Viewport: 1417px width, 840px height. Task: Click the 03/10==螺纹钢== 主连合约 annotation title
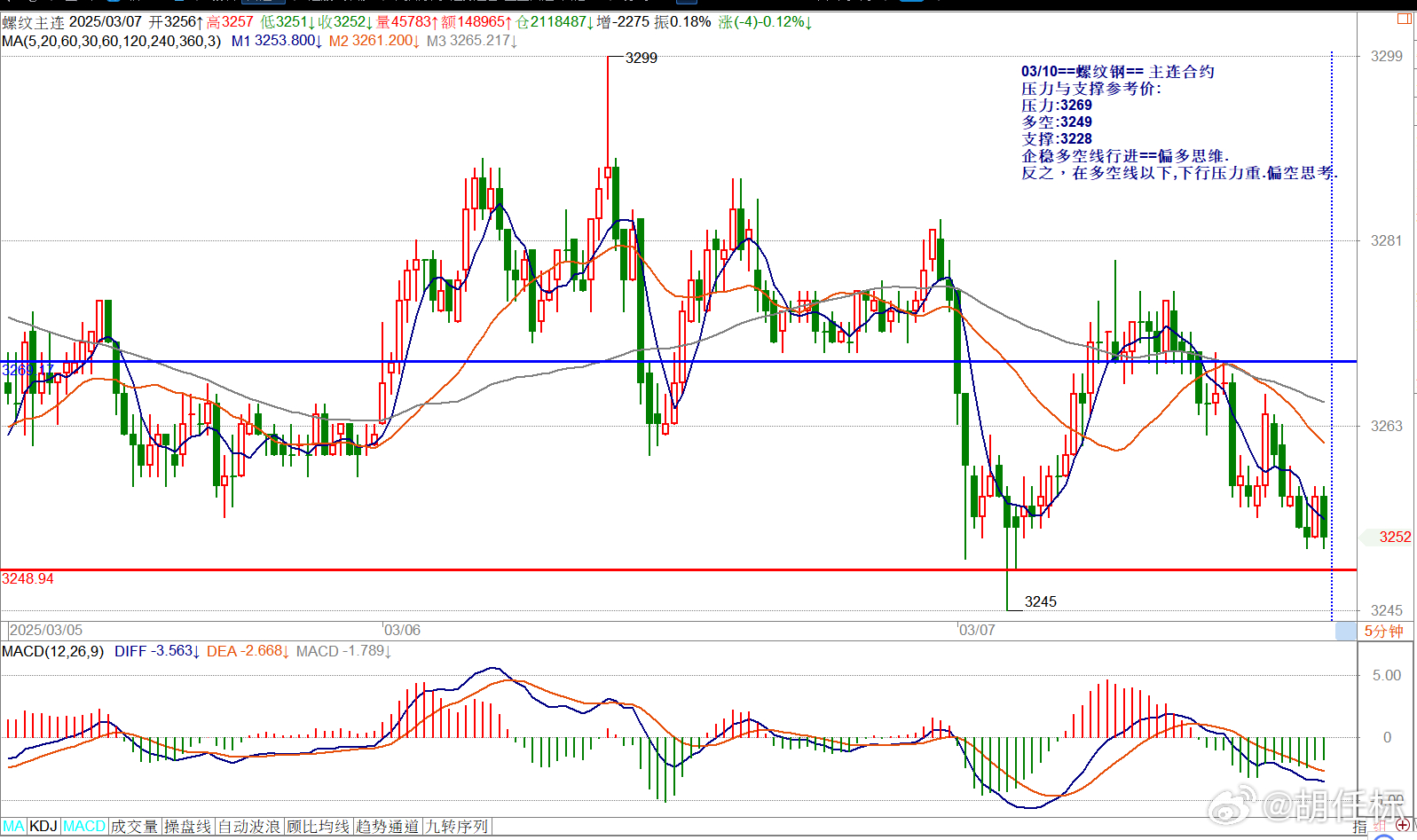[1118, 71]
